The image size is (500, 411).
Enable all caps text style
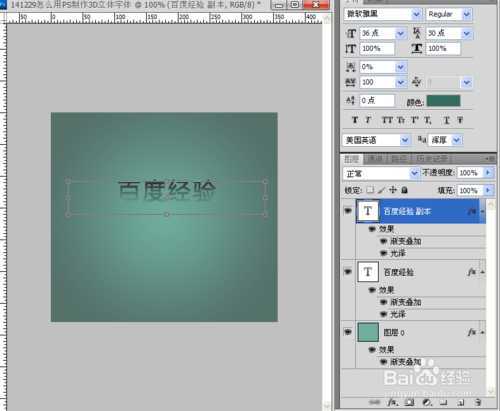(387, 120)
